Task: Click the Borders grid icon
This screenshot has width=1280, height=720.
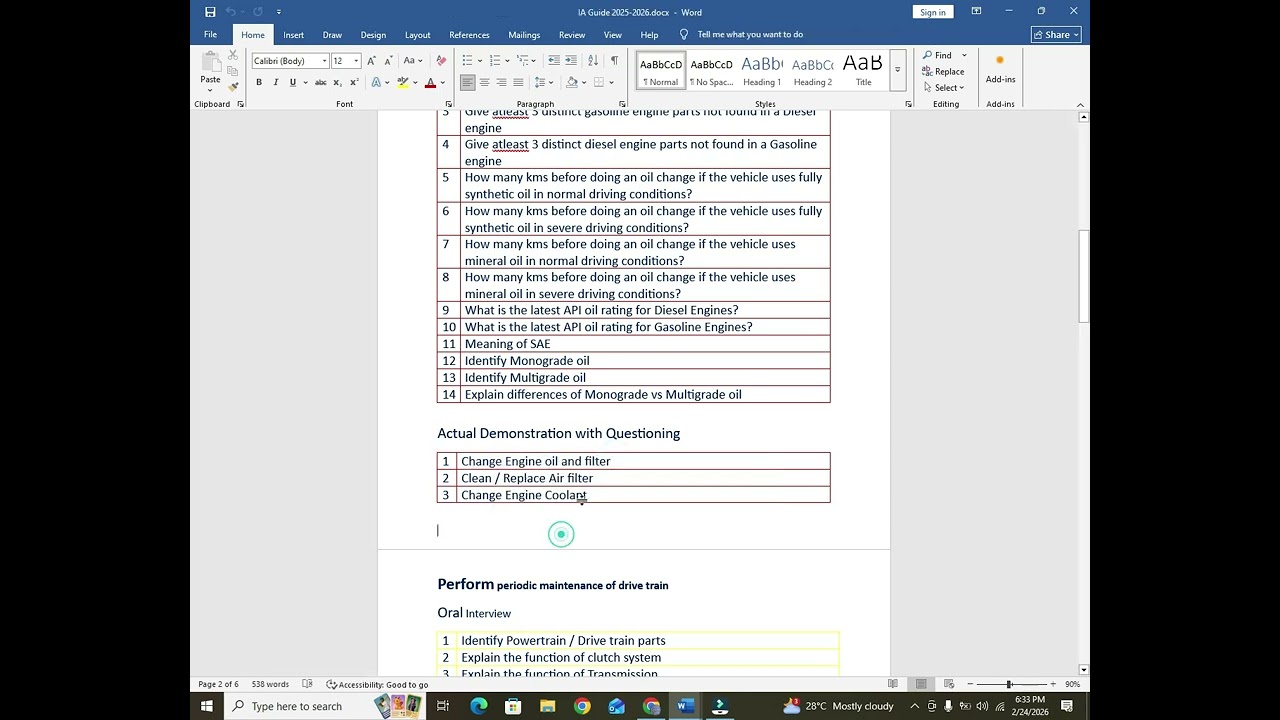Action: 599,82
